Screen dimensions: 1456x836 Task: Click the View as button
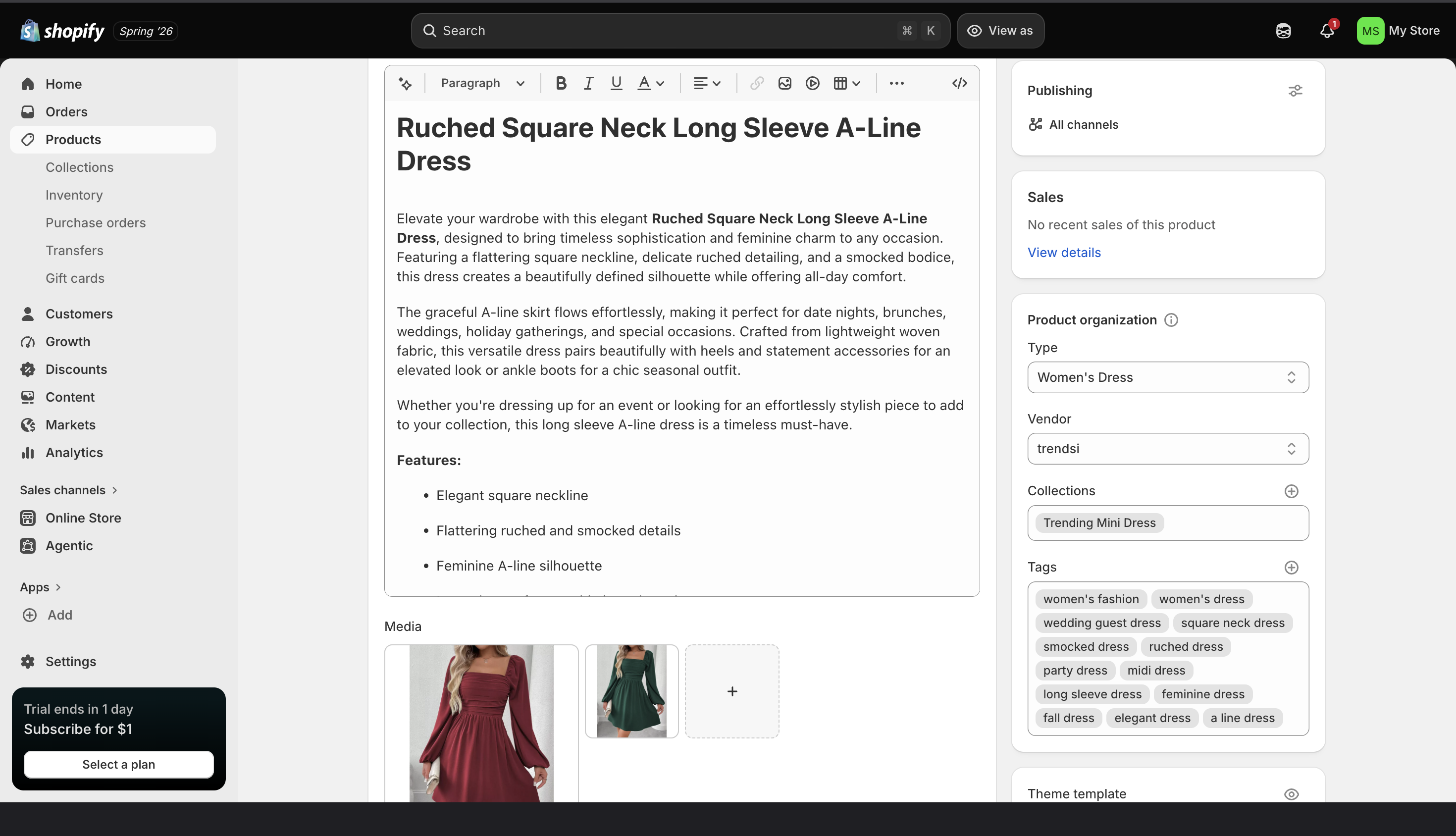click(x=1000, y=30)
